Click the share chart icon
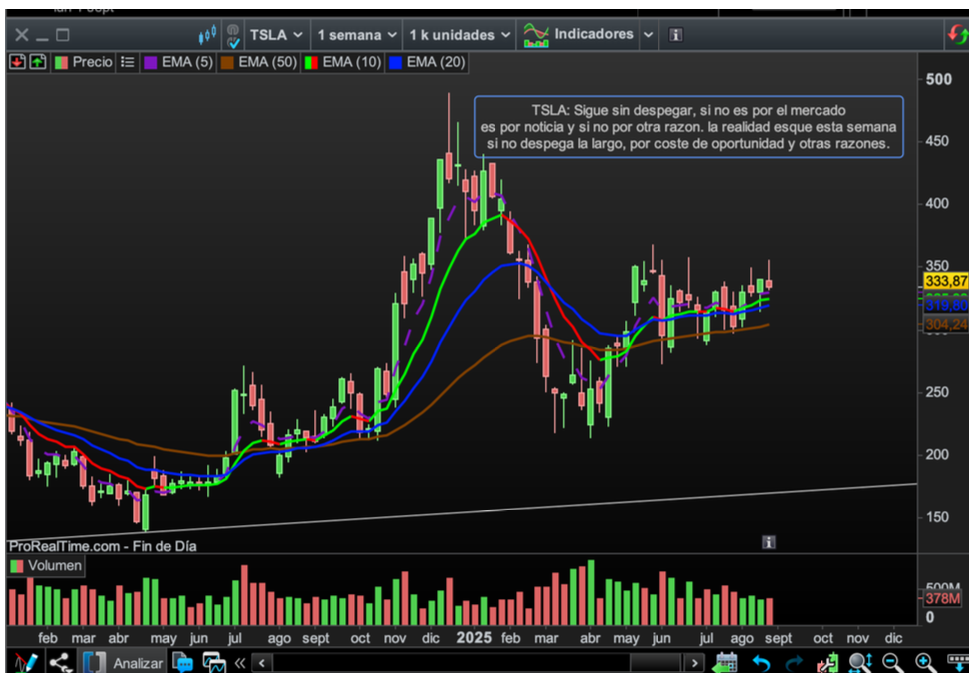Viewport: 978px width, 682px height. [60, 662]
